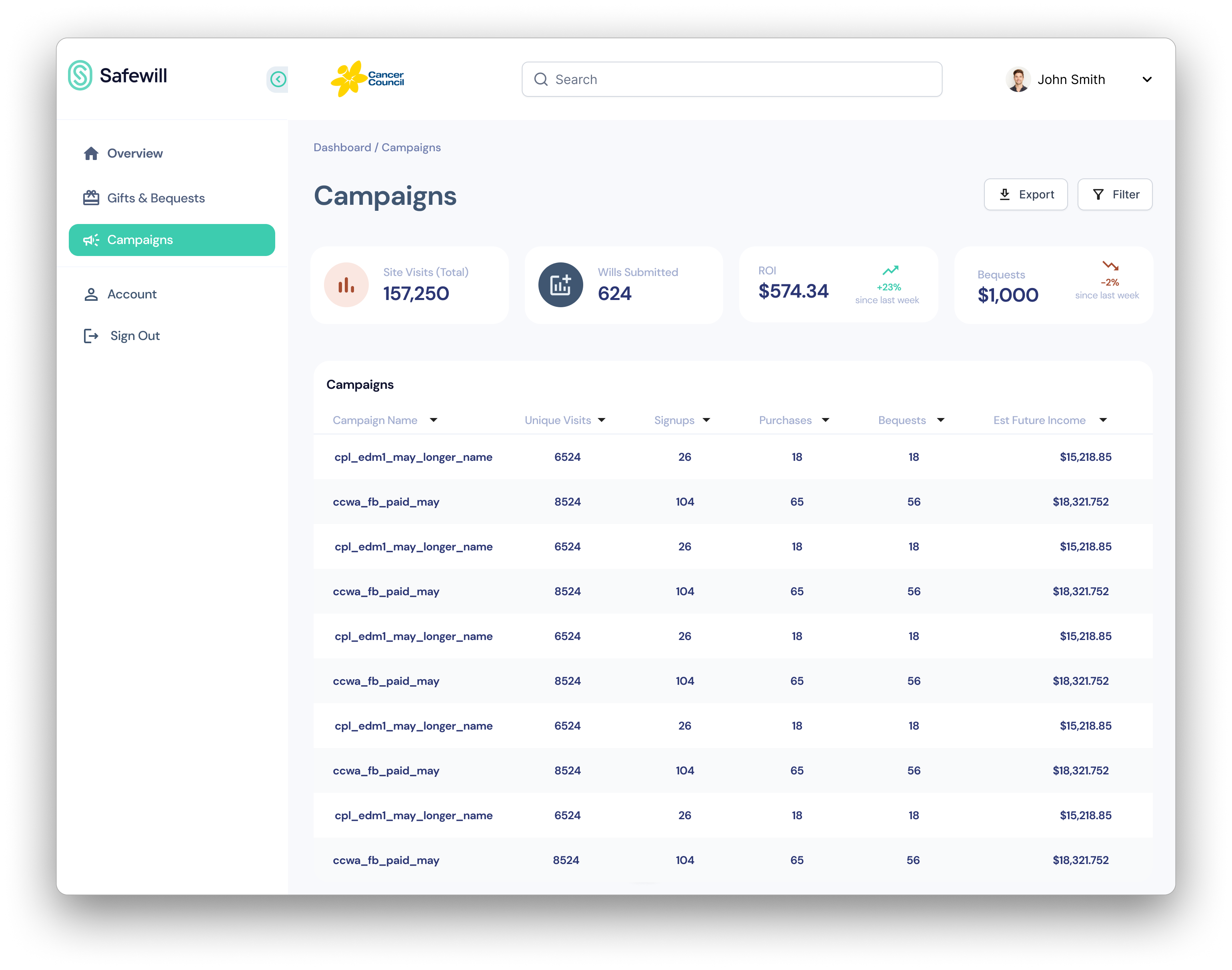This screenshot has height=970, width=1232.
Task: Sort by Campaign Name dropdown arrow
Action: pos(433,420)
